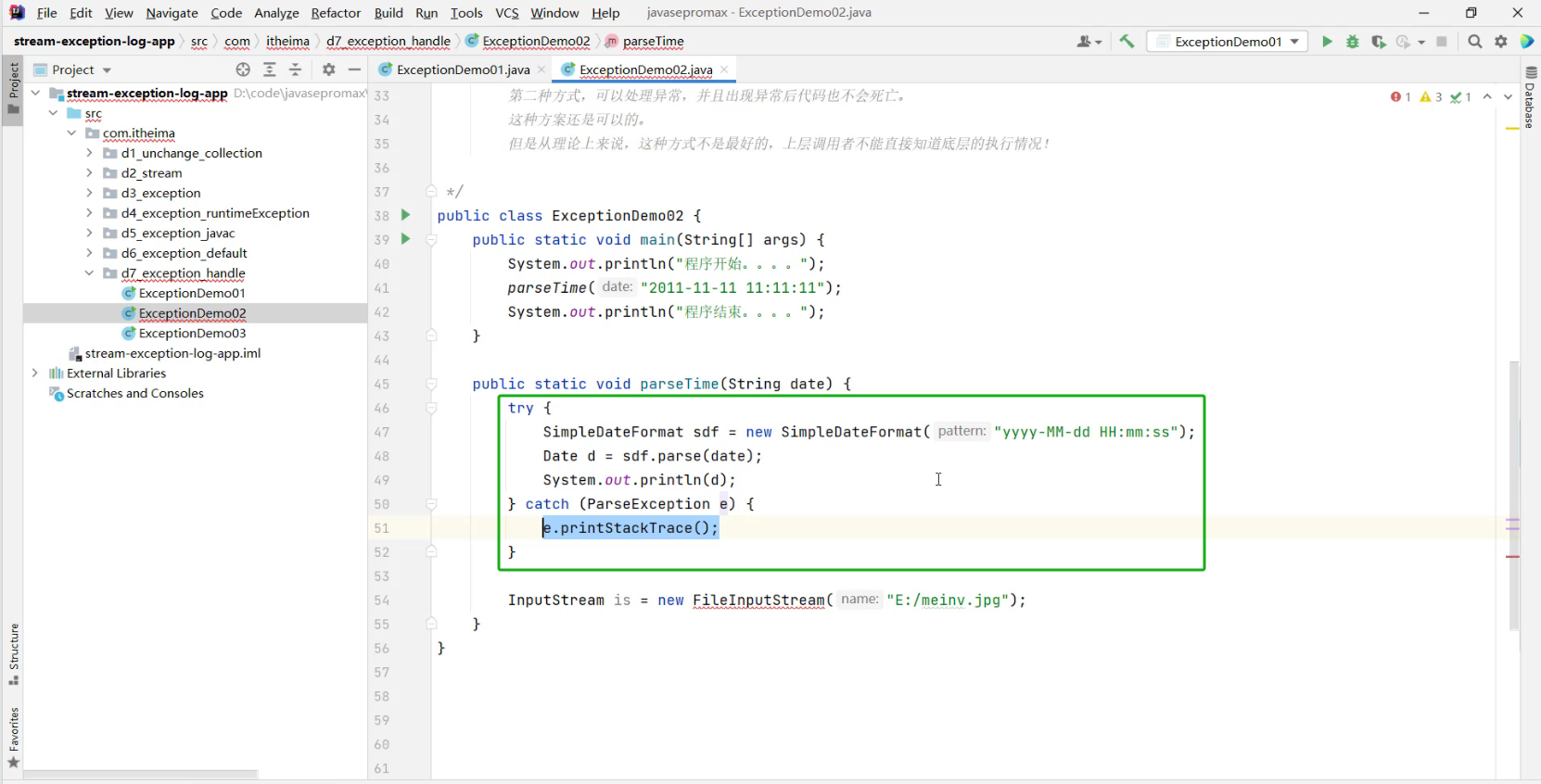
Task: Click run gutter icon beside main method
Action: 405,239
